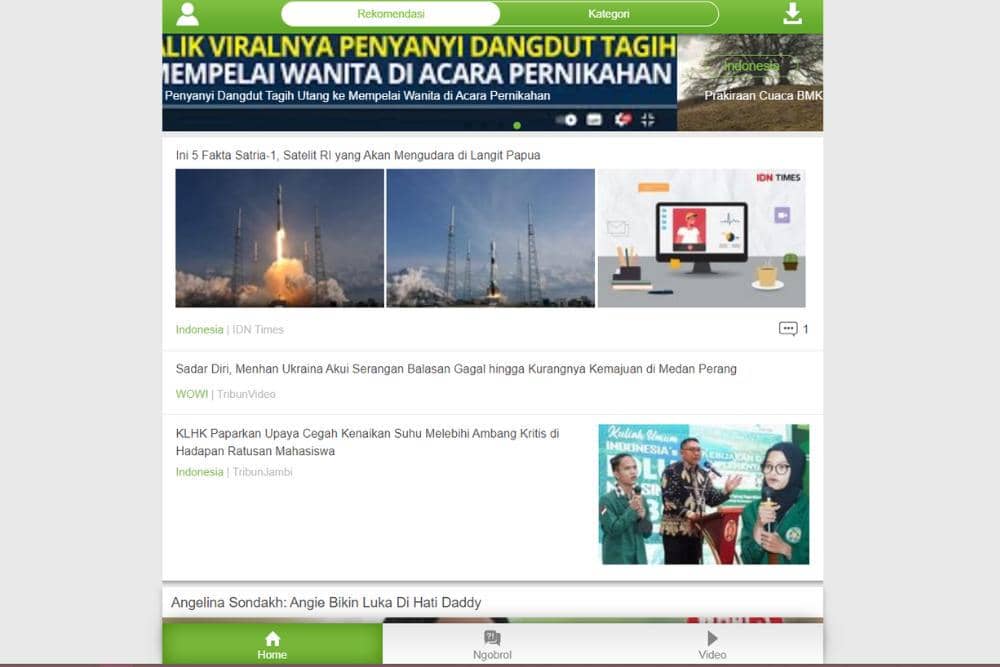
Task: Click the green carousel indicator dot
Action: (517, 125)
